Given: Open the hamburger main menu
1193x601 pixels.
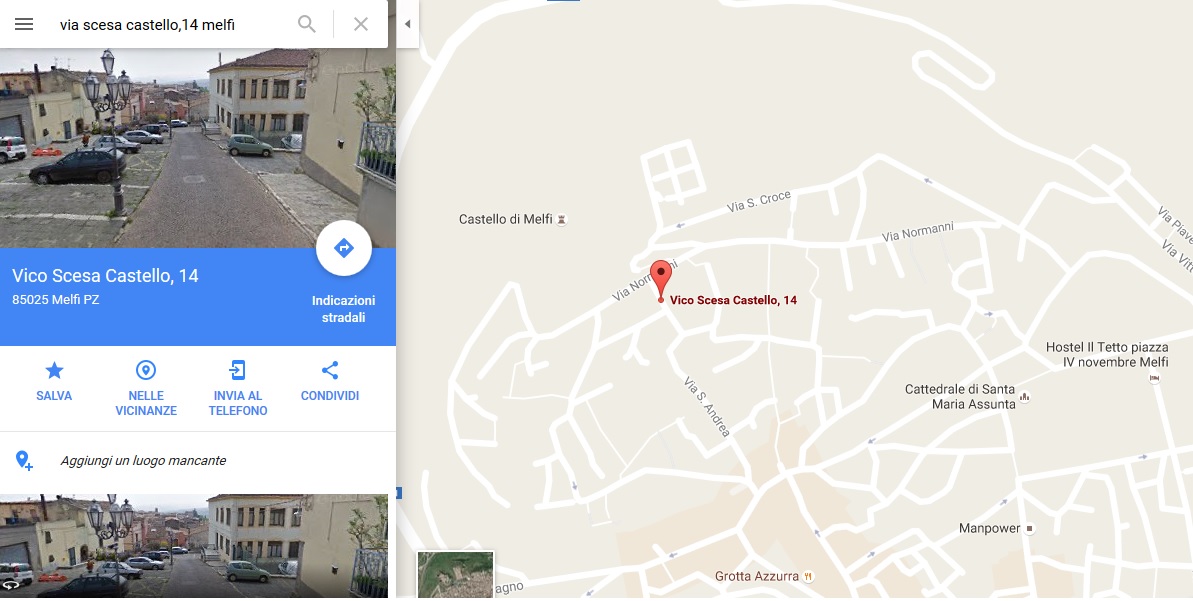Looking at the screenshot, I should click(x=24, y=24).
